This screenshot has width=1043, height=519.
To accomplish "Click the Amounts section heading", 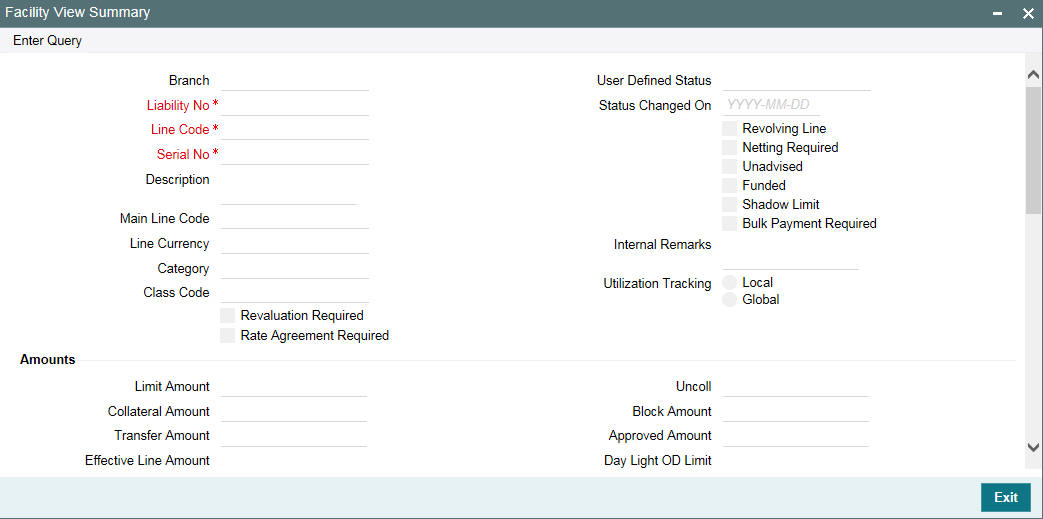I will [47, 360].
